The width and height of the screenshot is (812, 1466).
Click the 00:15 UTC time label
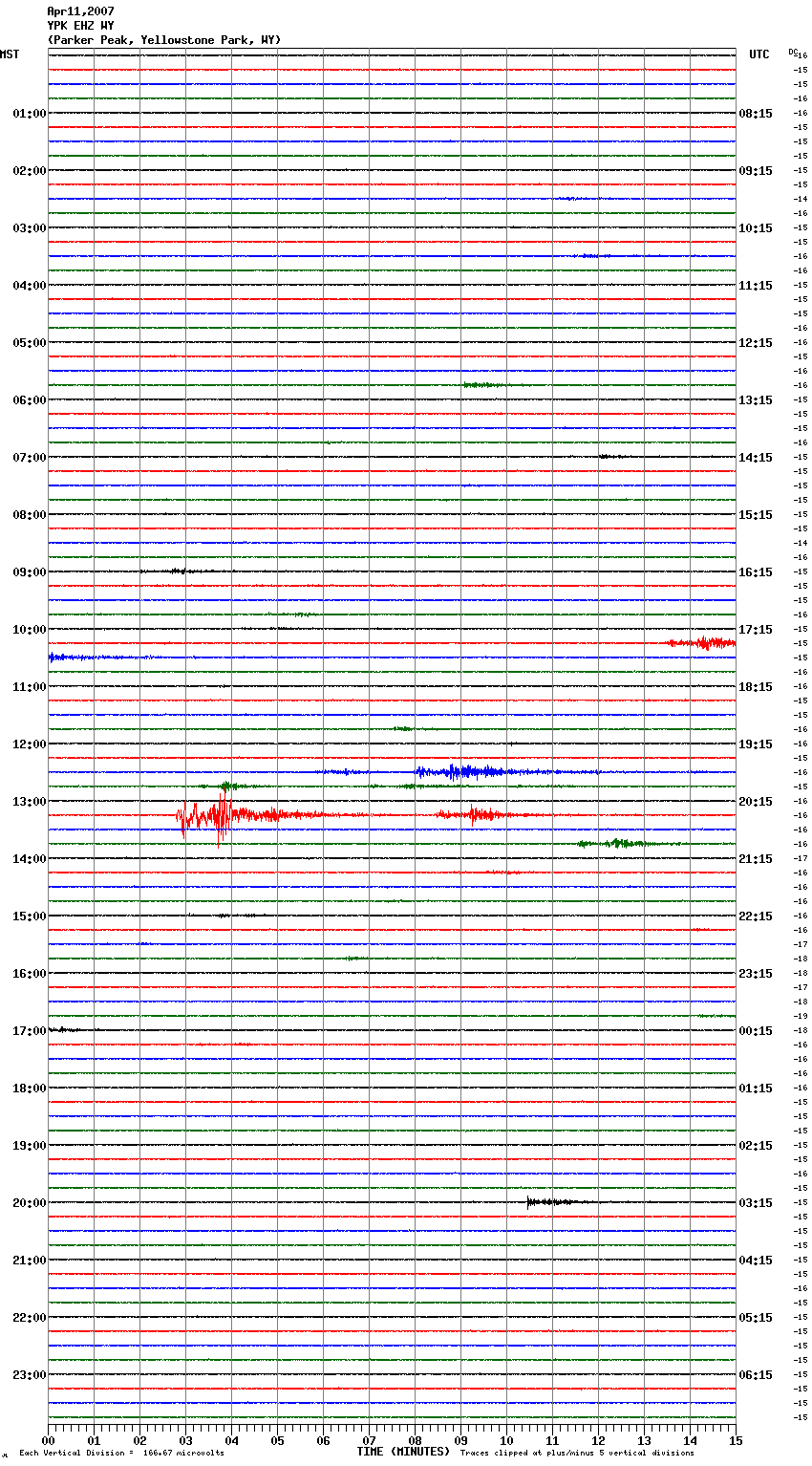coord(756,1031)
